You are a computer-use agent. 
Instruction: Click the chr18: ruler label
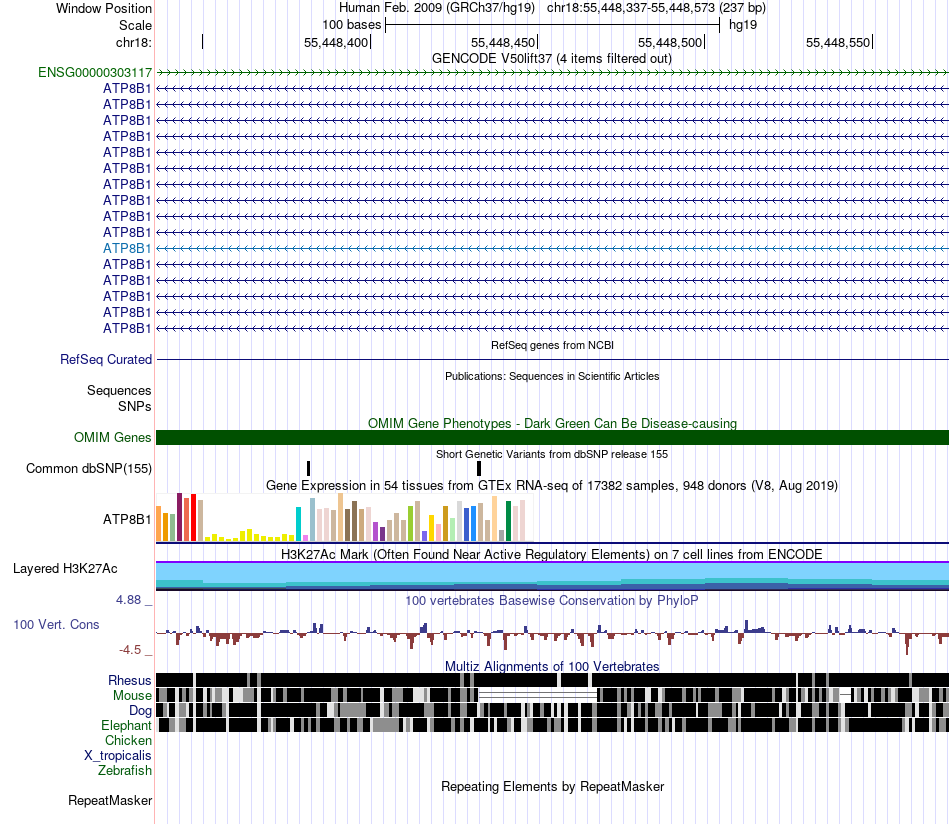134,42
